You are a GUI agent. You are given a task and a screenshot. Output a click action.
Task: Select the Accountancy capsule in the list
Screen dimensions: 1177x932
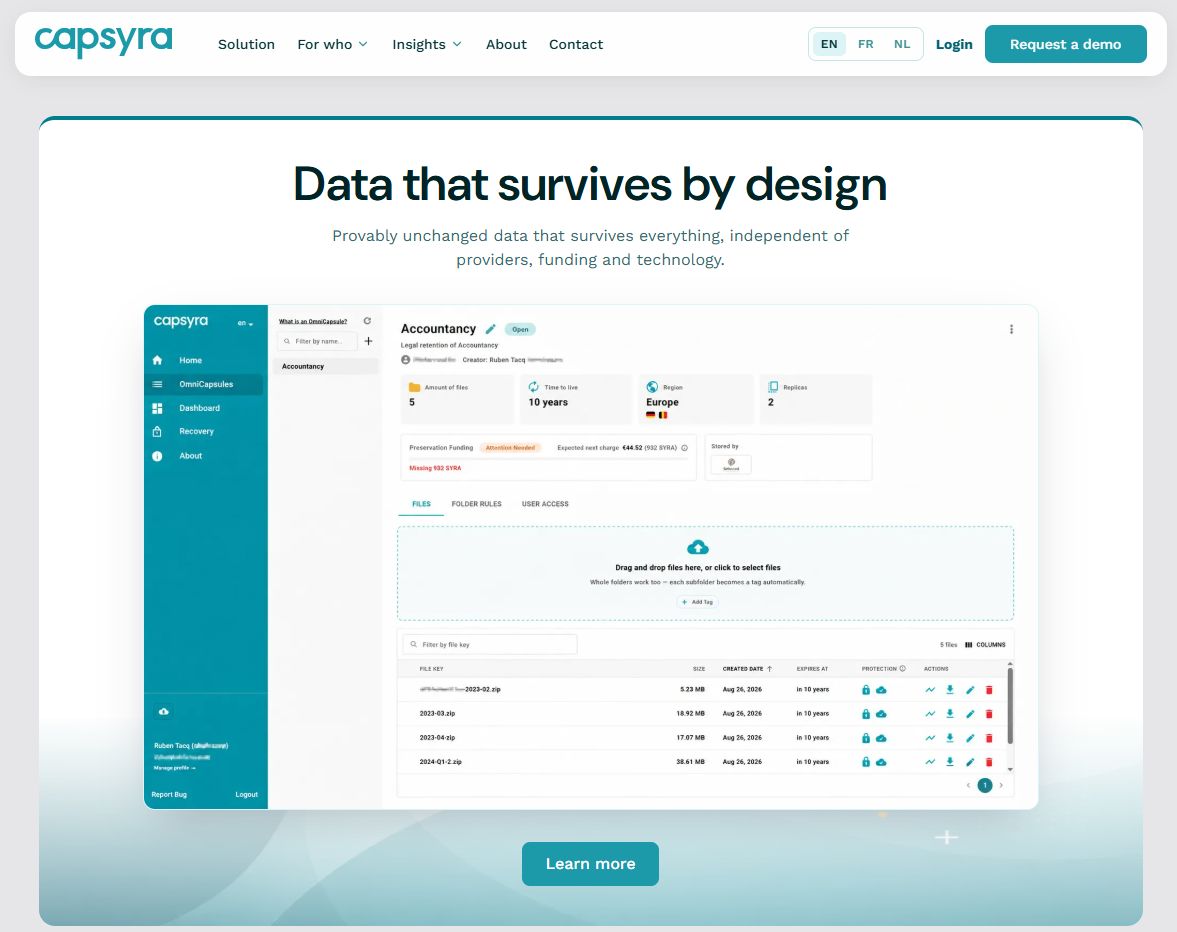pos(325,366)
